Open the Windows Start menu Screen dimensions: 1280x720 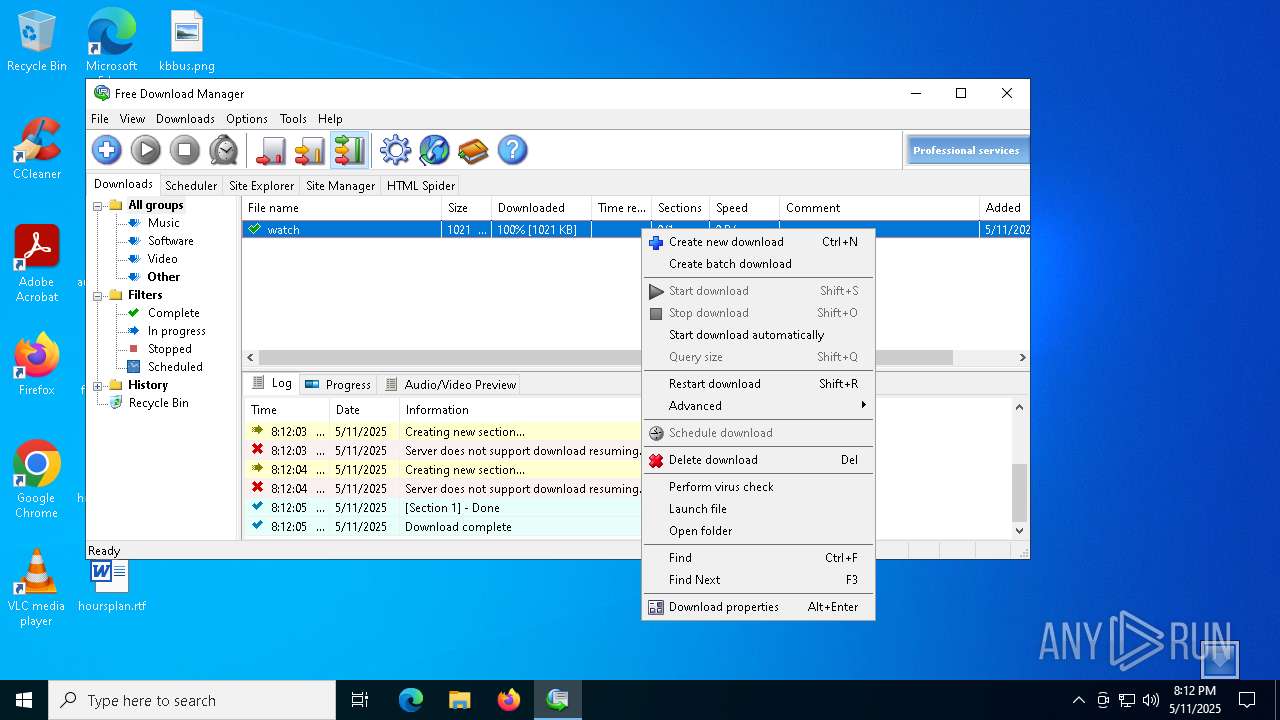(24, 700)
